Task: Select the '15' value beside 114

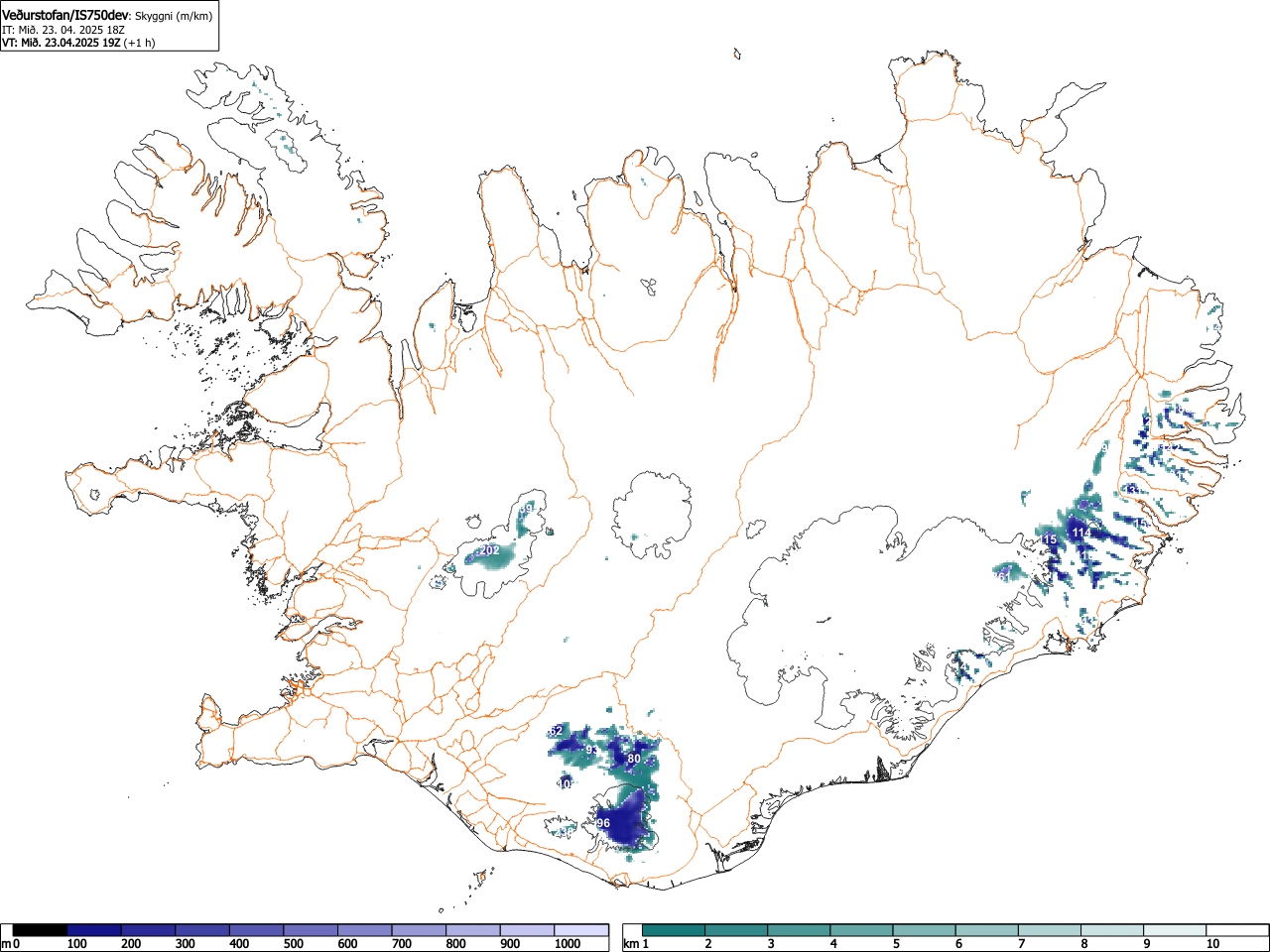Action: 1050,538
